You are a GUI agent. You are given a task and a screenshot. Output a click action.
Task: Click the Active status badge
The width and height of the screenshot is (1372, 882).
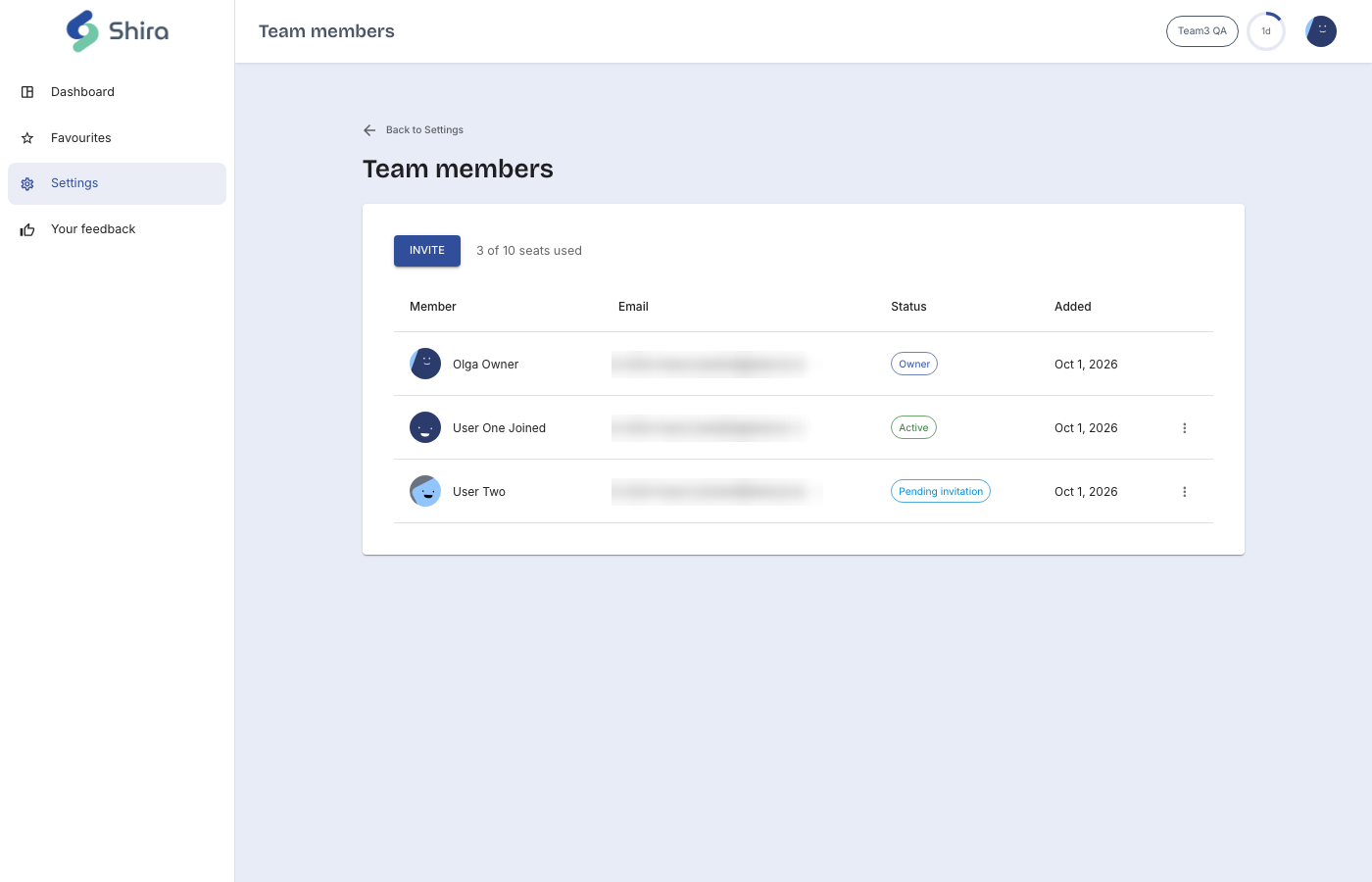(x=913, y=427)
